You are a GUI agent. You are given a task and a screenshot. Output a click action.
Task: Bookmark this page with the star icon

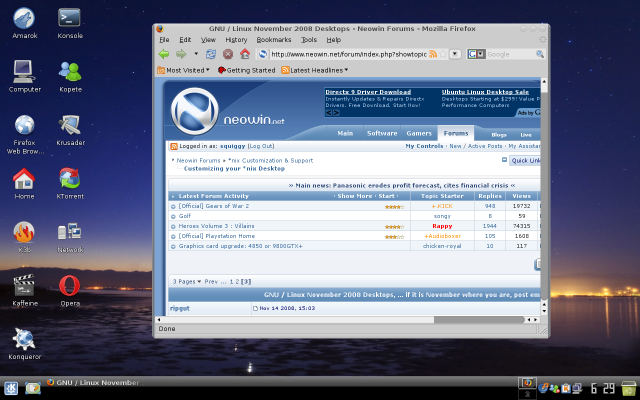pos(443,54)
